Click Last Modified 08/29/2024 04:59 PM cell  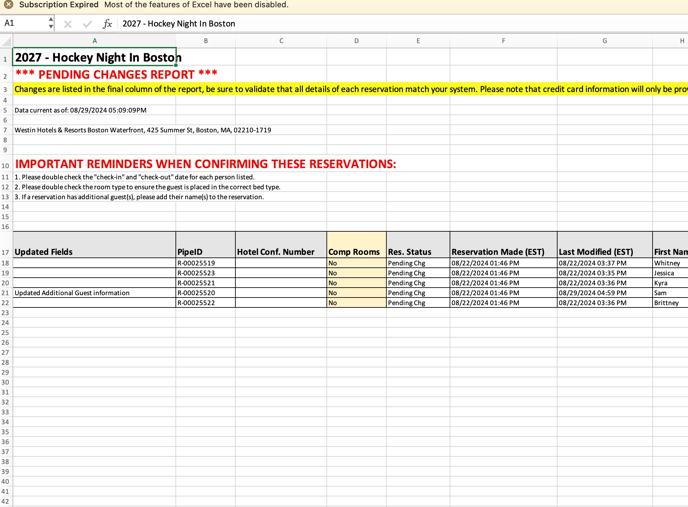(x=605, y=293)
